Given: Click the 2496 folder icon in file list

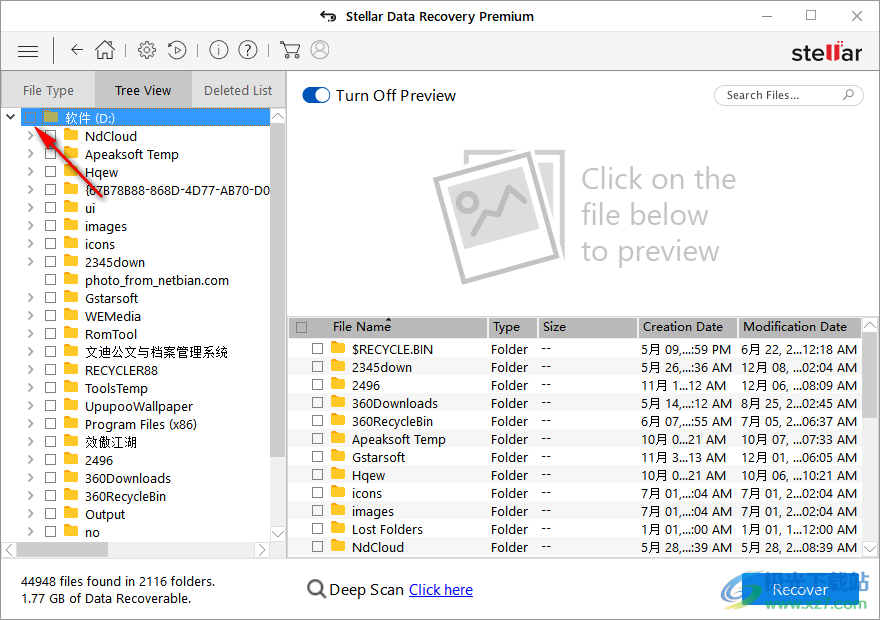Looking at the screenshot, I should (338, 384).
